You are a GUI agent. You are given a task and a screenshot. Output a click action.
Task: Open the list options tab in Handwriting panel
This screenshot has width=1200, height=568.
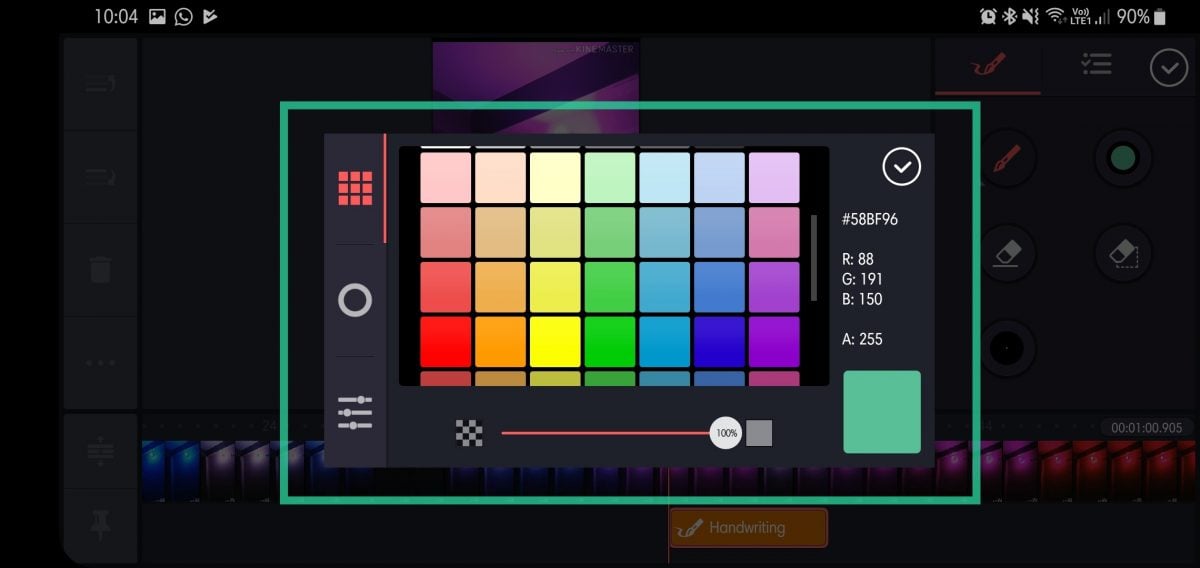tap(1096, 65)
